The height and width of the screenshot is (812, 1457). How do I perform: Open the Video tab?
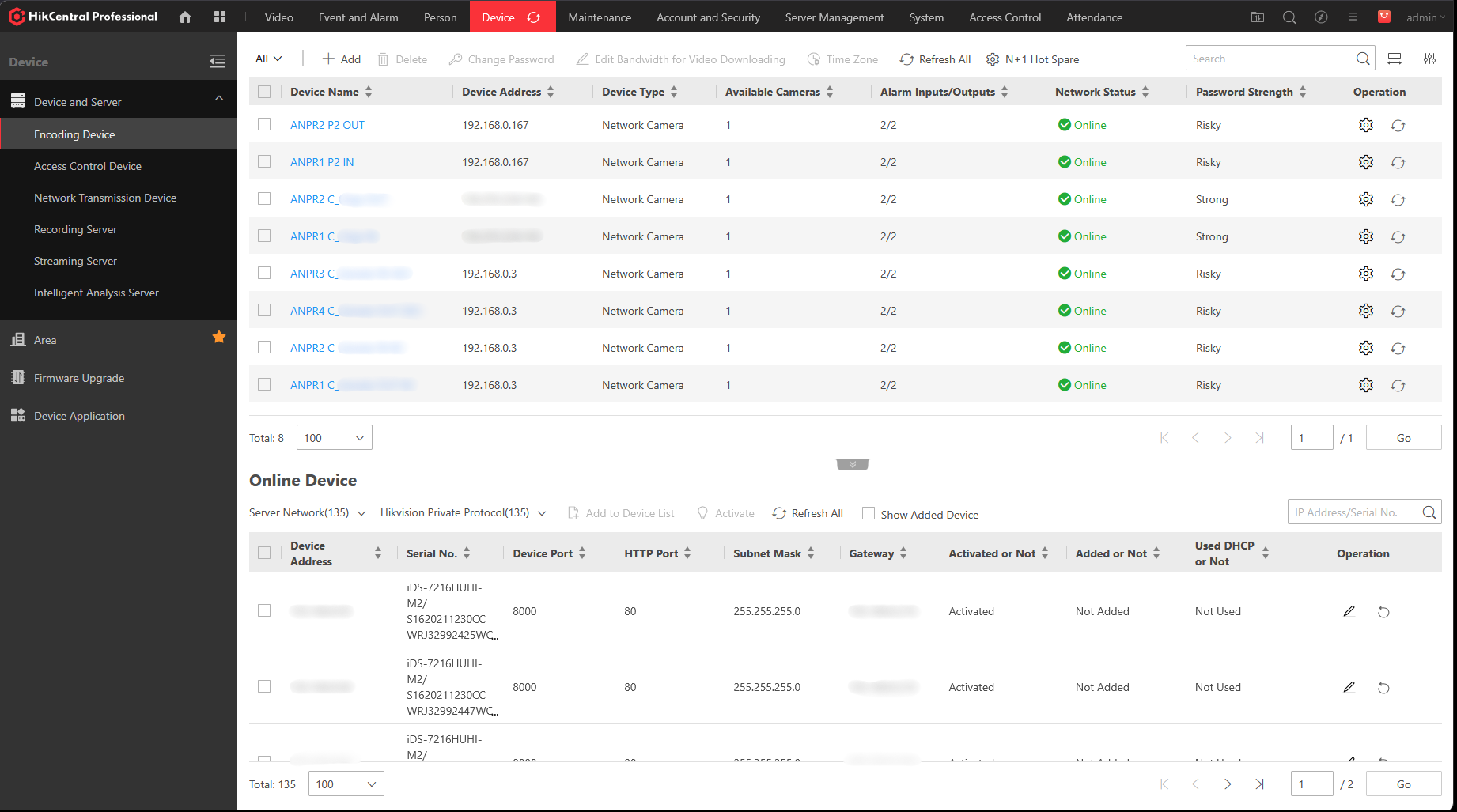279,17
